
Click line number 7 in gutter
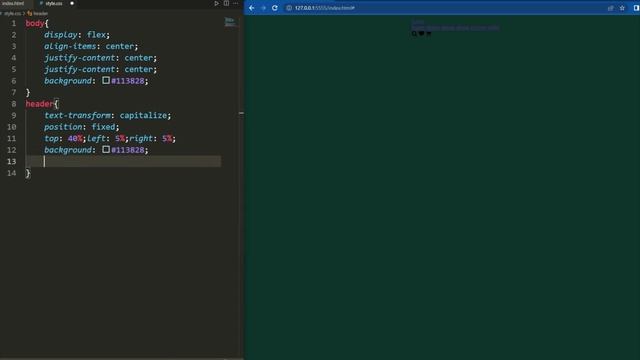pos(14,92)
